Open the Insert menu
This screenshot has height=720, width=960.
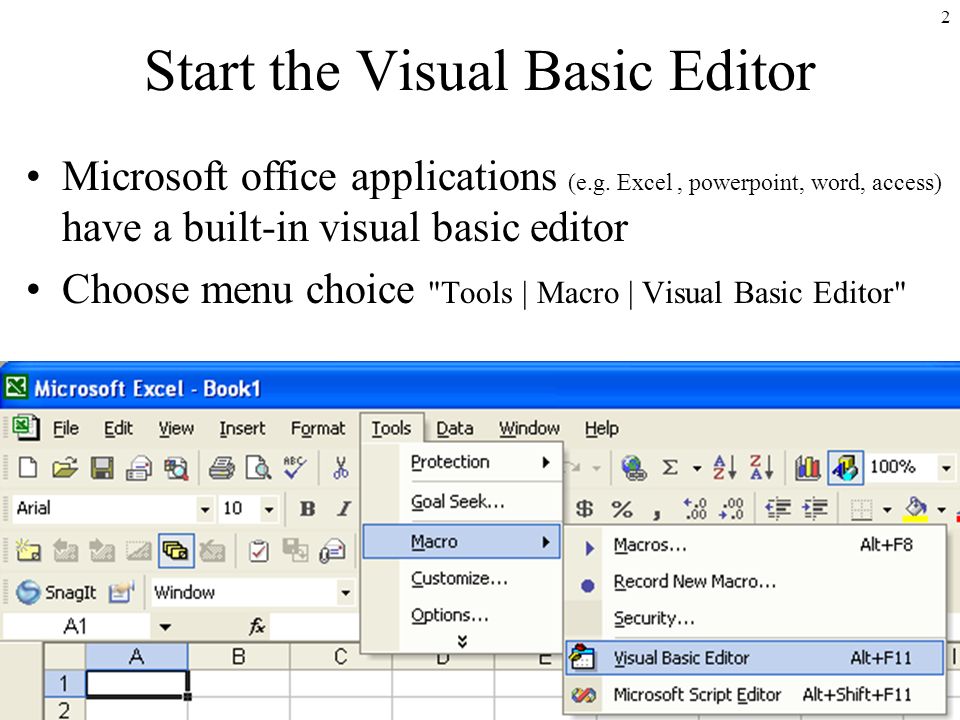[x=242, y=428]
